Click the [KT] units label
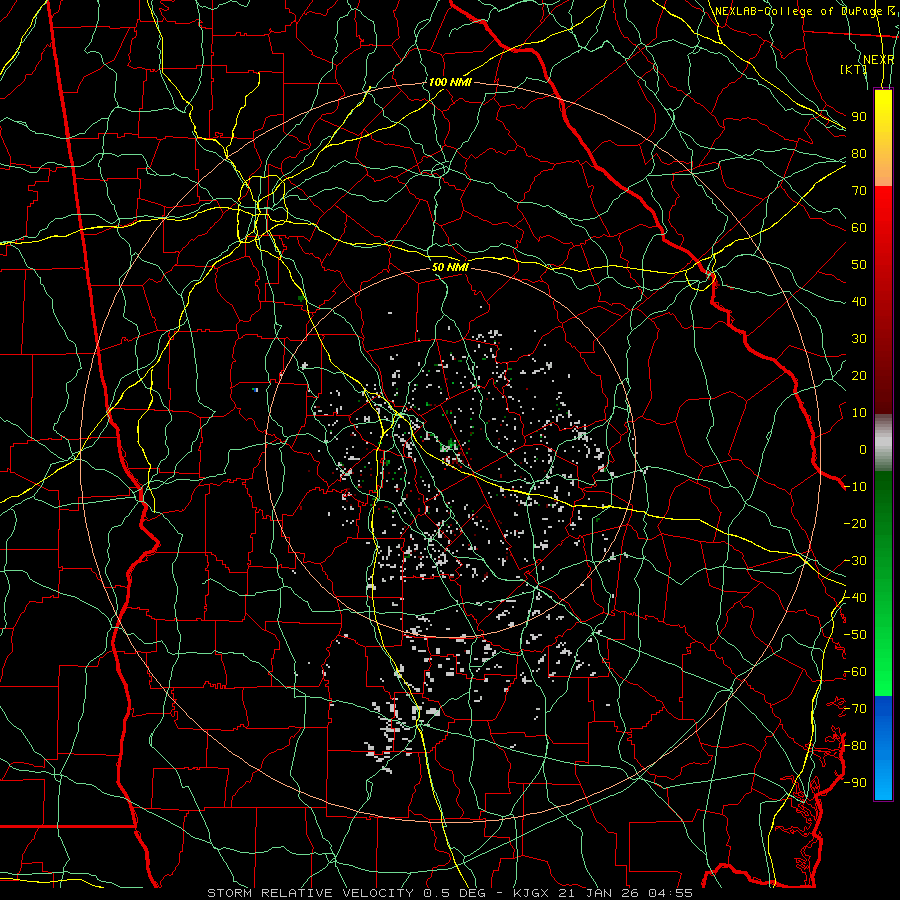The image size is (900, 900). coord(854,69)
